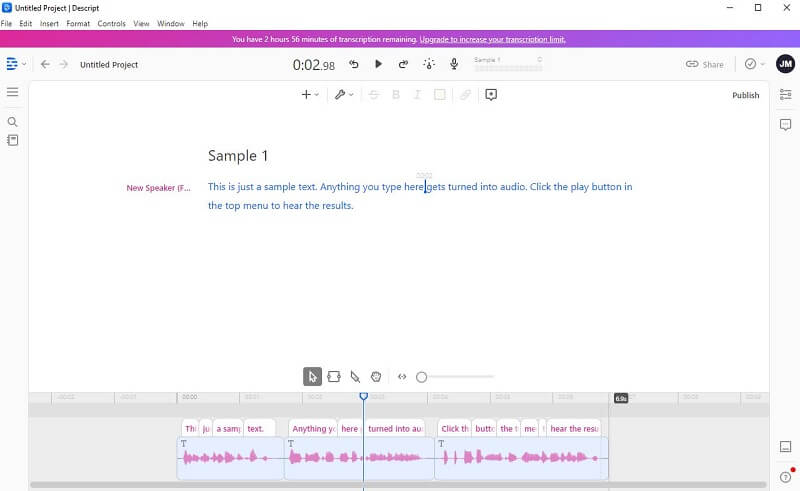Click the Untitled Project name
800x491 pixels.
(109, 65)
